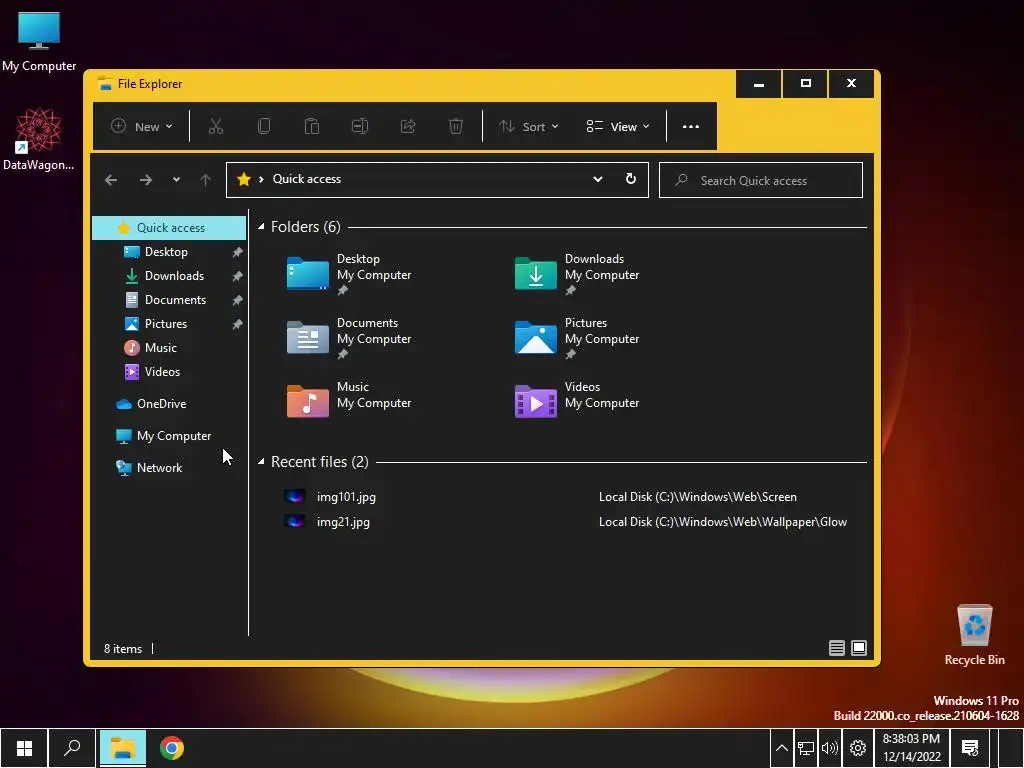This screenshot has width=1024, height=768.
Task: Click the Search Quick access field
Action: pos(761,180)
